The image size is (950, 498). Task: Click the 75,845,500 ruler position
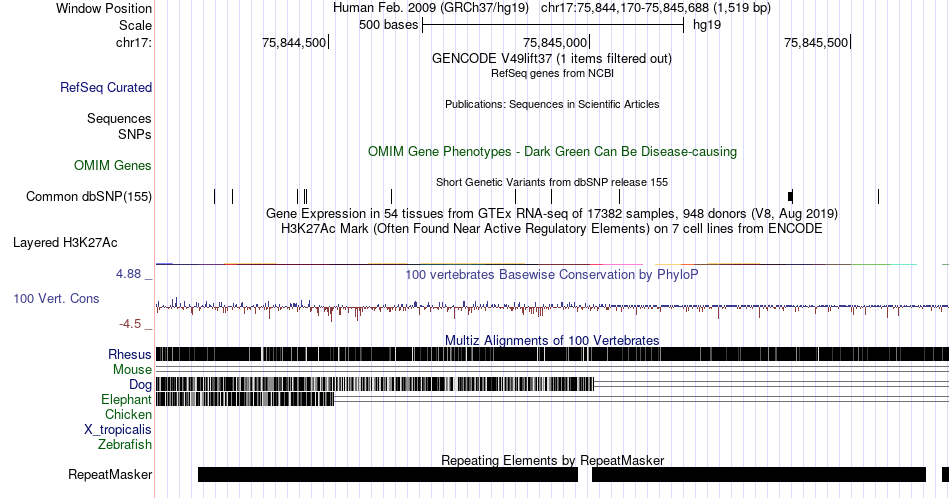pyautogui.click(x=816, y=42)
